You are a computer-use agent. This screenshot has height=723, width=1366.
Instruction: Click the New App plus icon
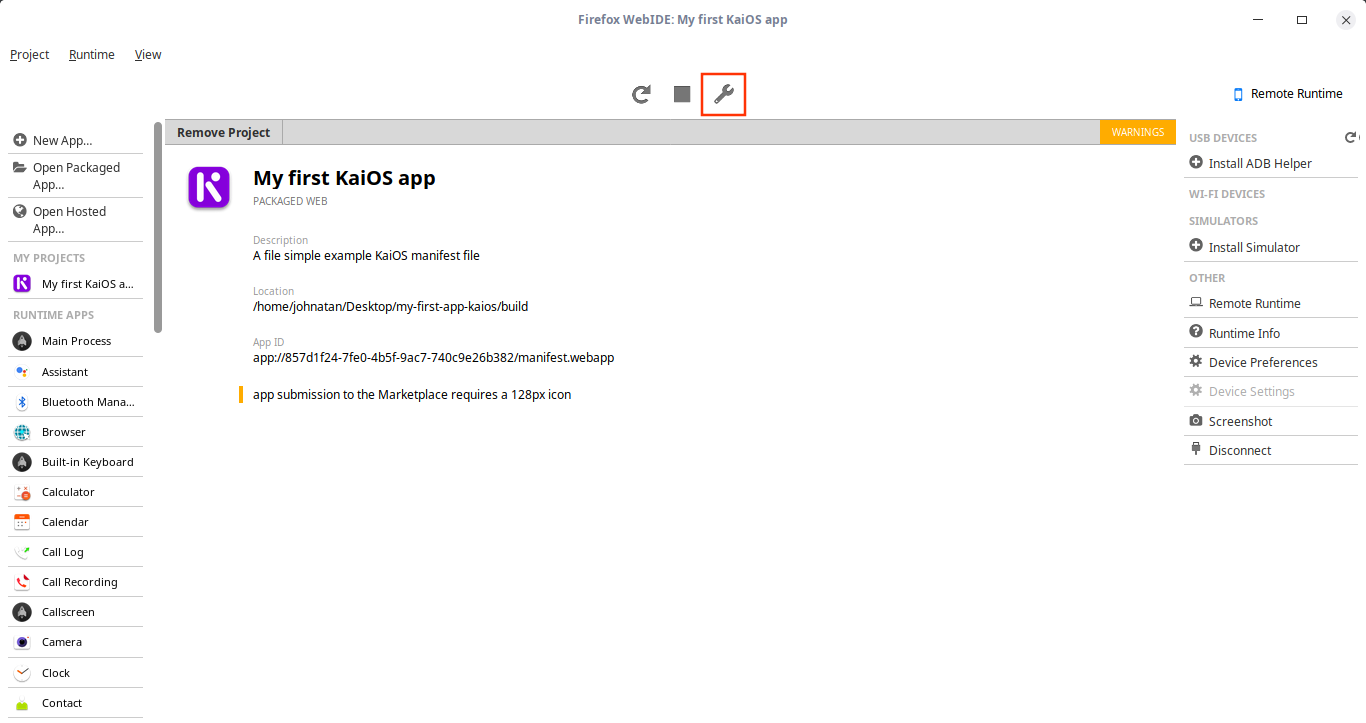point(20,140)
